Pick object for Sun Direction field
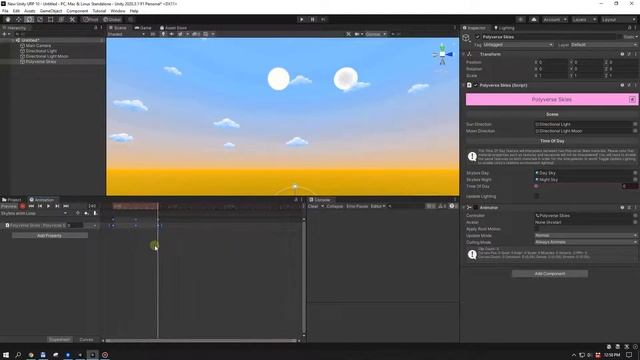Screen dimensions: 640x360 (635, 124)
